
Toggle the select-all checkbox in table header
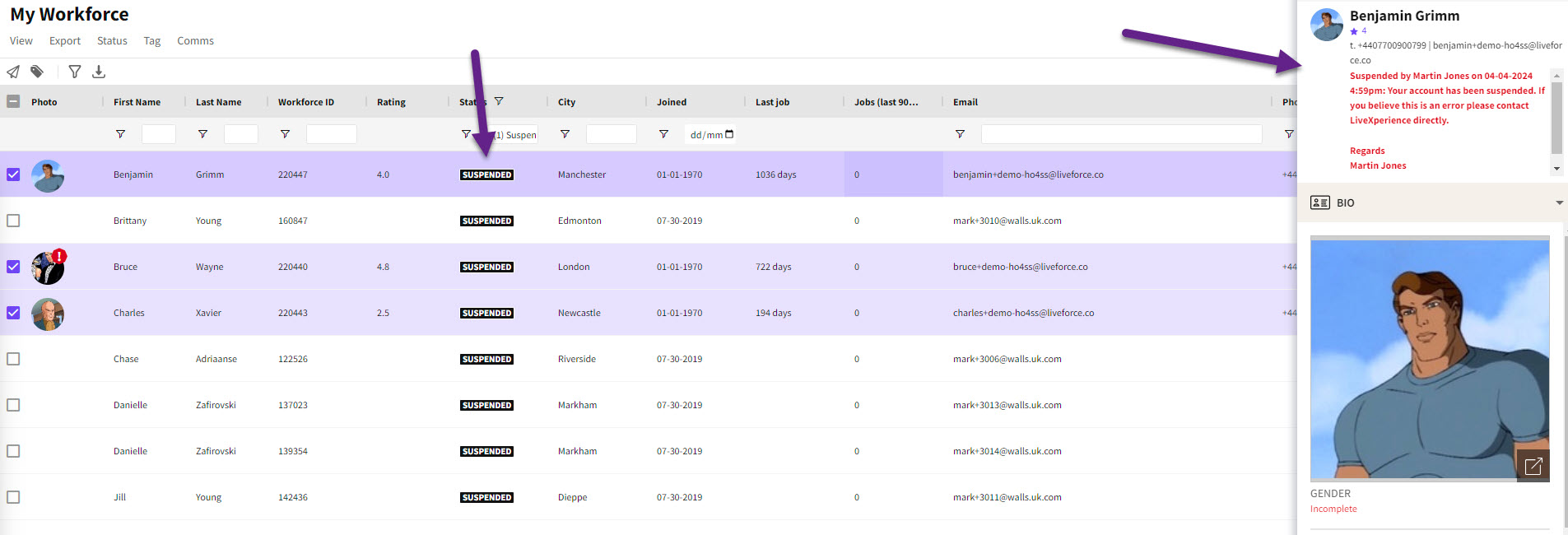[13, 102]
